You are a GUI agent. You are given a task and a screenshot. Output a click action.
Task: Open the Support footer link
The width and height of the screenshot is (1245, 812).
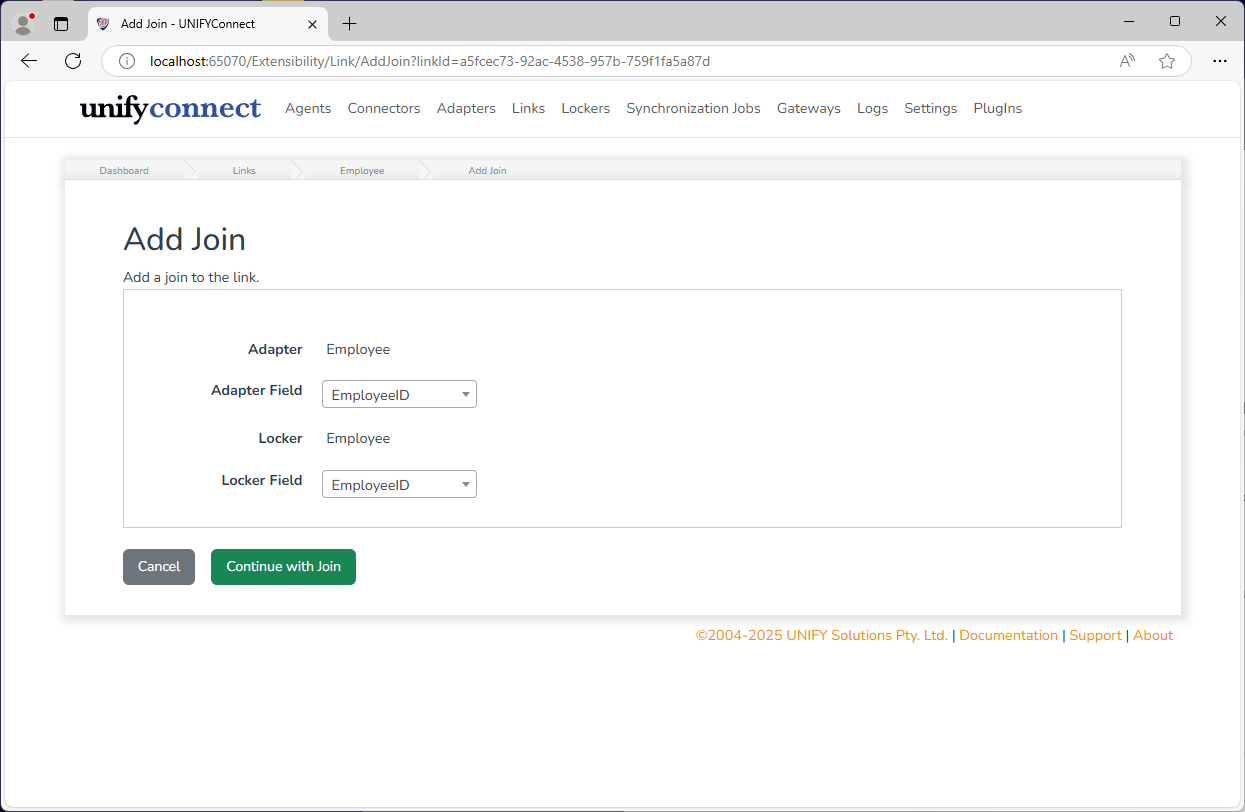tap(1095, 635)
